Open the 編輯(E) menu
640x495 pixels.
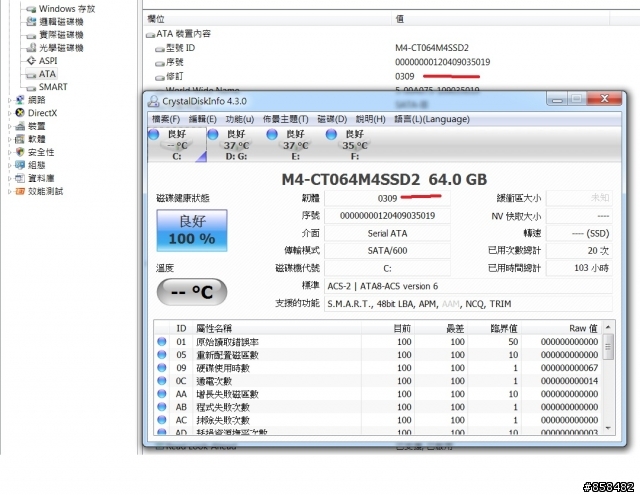(x=202, y=119)
